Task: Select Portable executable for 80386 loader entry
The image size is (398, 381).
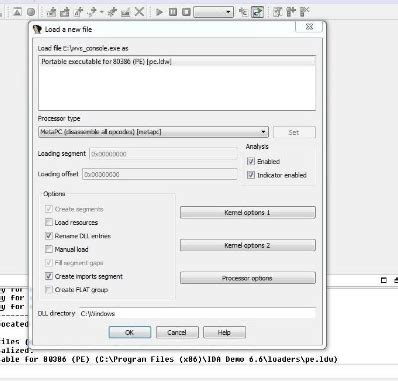Action: (177, 61)
